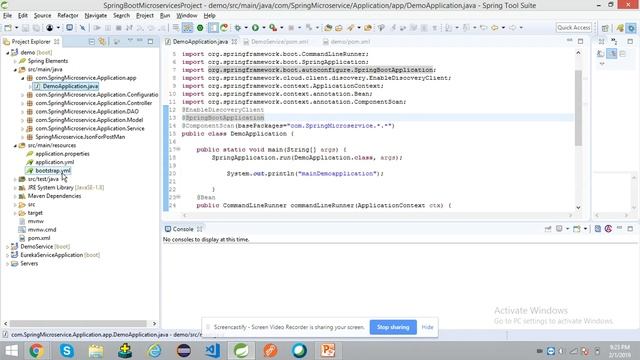Open the Run button dropdown arrow
Screen dimensions: 640x360
[263, 28]
